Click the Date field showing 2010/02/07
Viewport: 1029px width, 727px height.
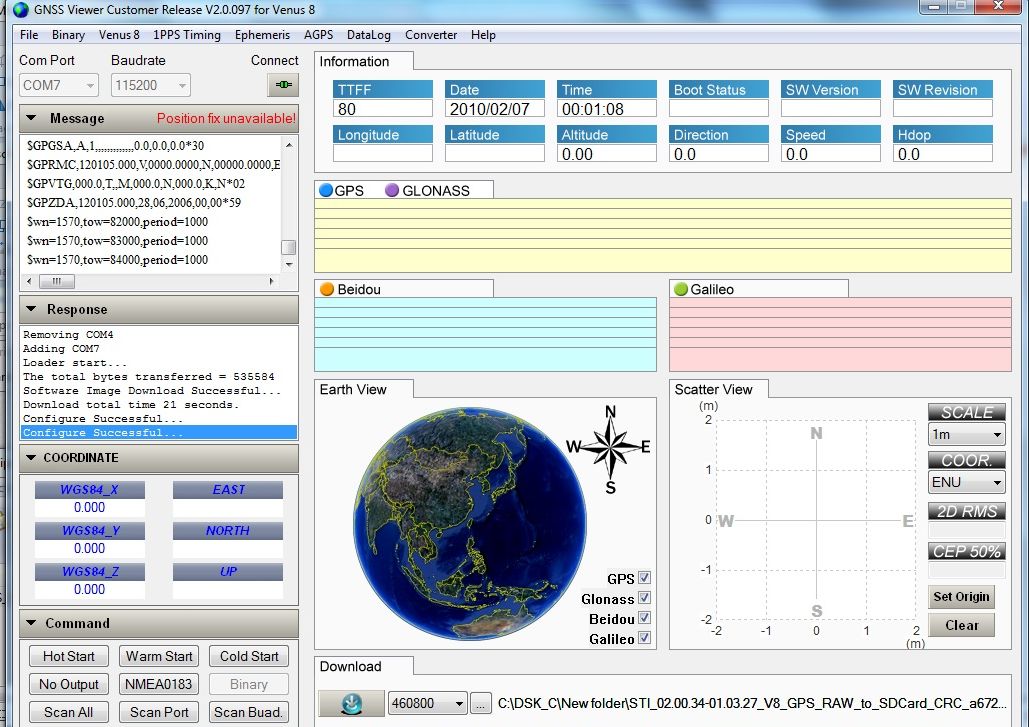pos(495,109)
